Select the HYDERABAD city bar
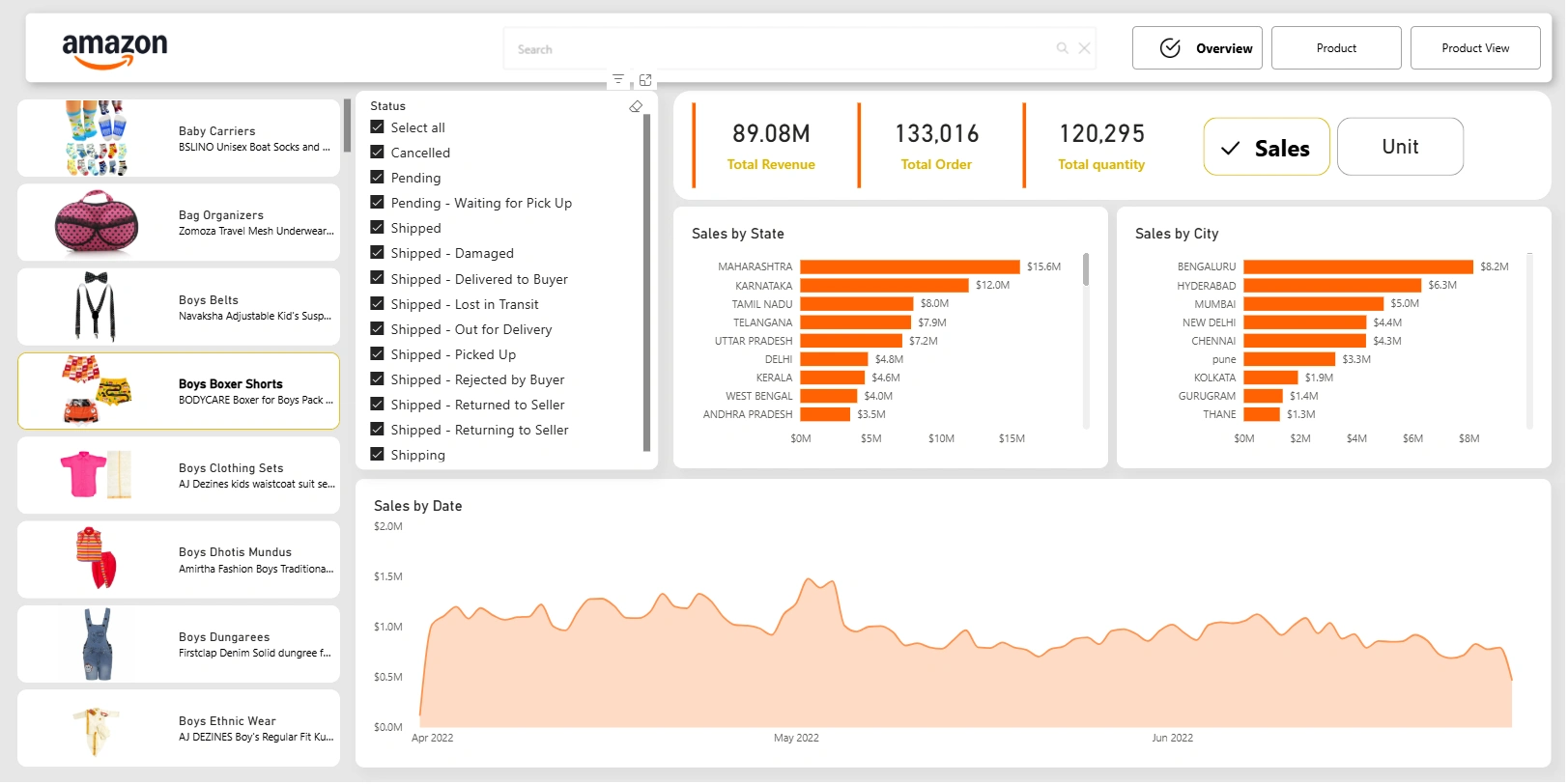Viewport: 1568px width, 784px height. pos(1332,286)
